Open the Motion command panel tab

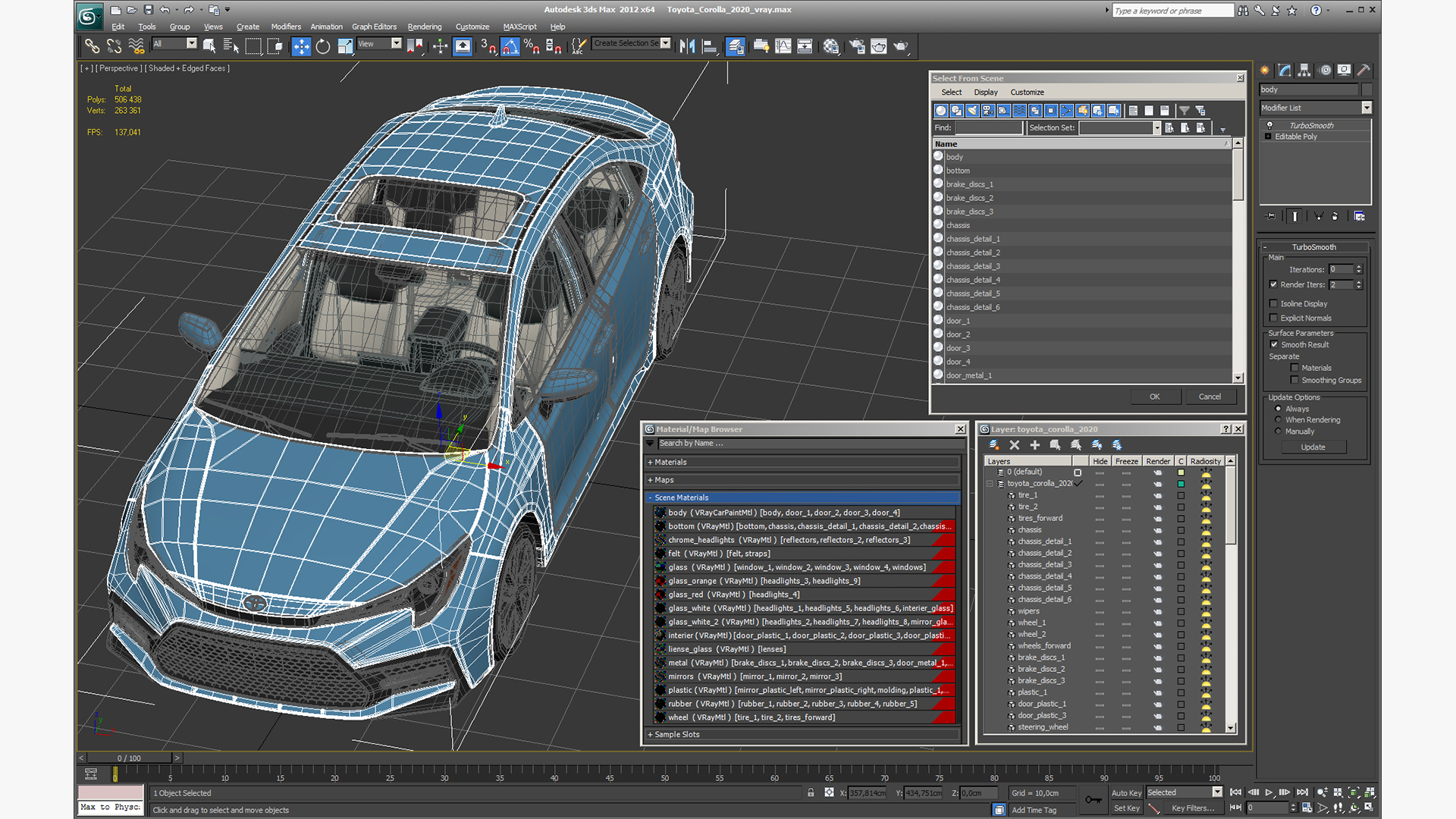(1325, 70)
